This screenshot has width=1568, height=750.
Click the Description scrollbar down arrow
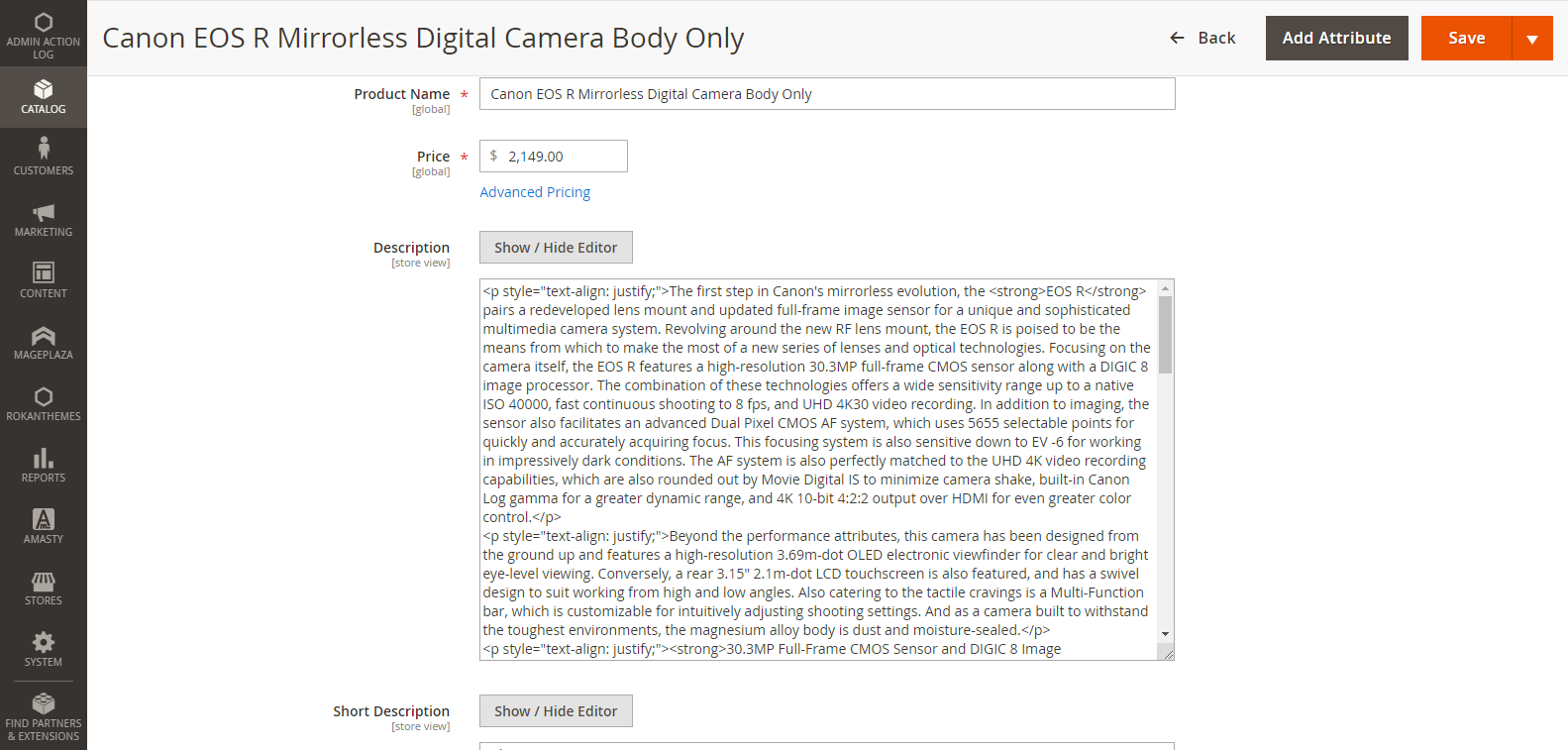(x=1166, y=634)
